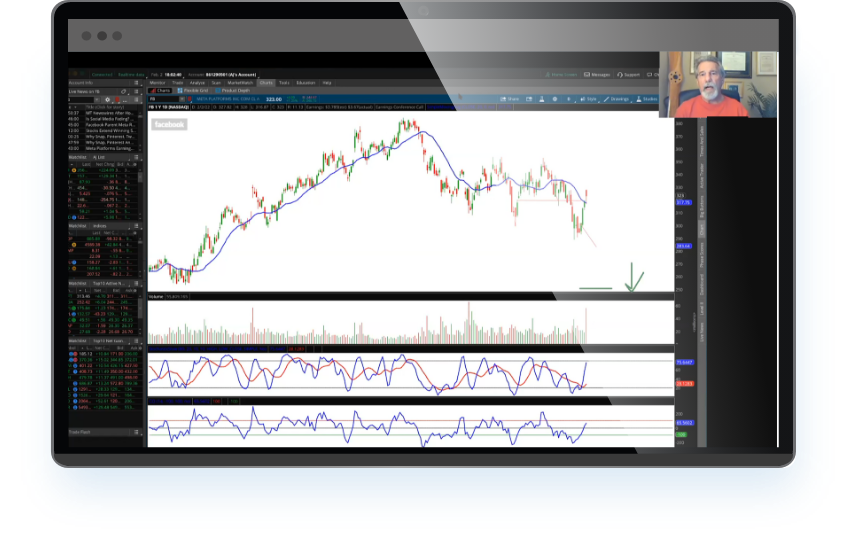Open AJ List watchlist panel menu icon
856x549 pixels.
pyautogui.click(x=136, y=158)
